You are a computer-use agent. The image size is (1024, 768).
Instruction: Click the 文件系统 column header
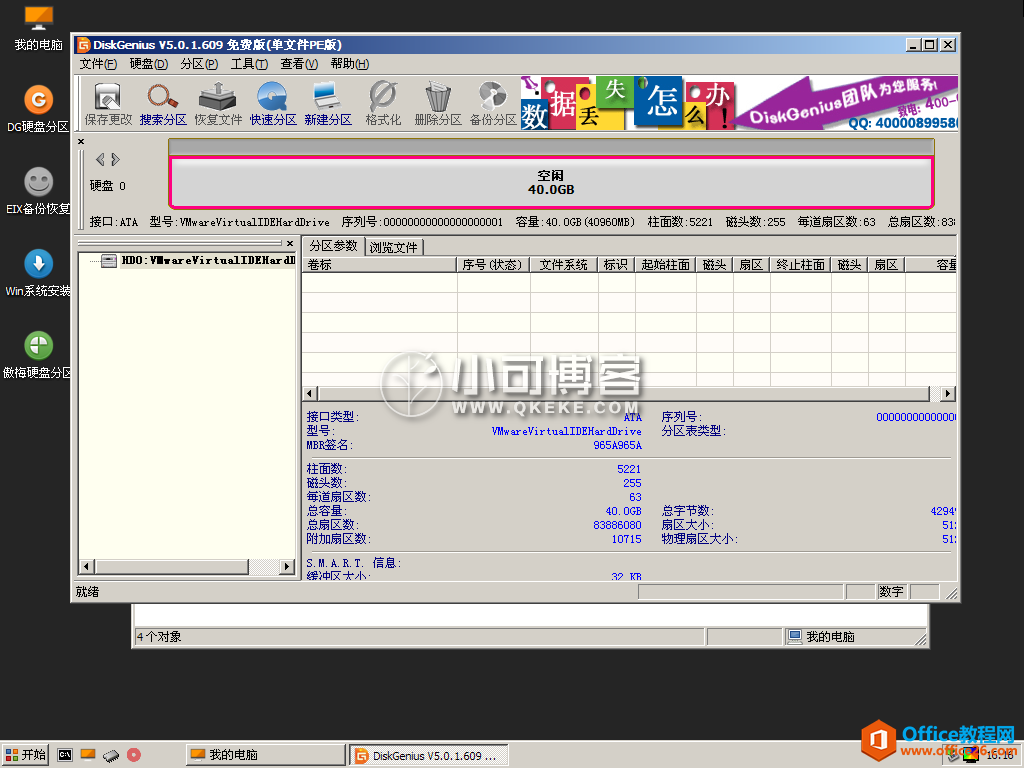[x=564, y=265]
